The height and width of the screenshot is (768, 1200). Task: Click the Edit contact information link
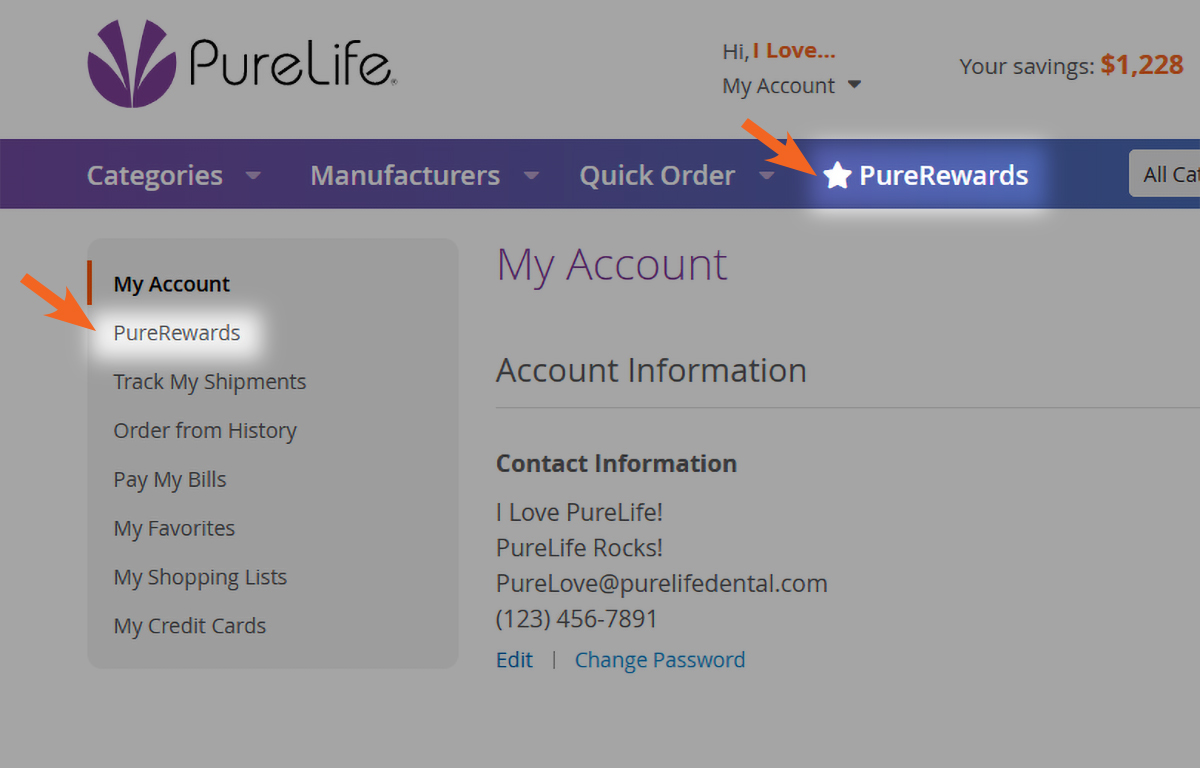pyautogui.click(x=514, y=660)
